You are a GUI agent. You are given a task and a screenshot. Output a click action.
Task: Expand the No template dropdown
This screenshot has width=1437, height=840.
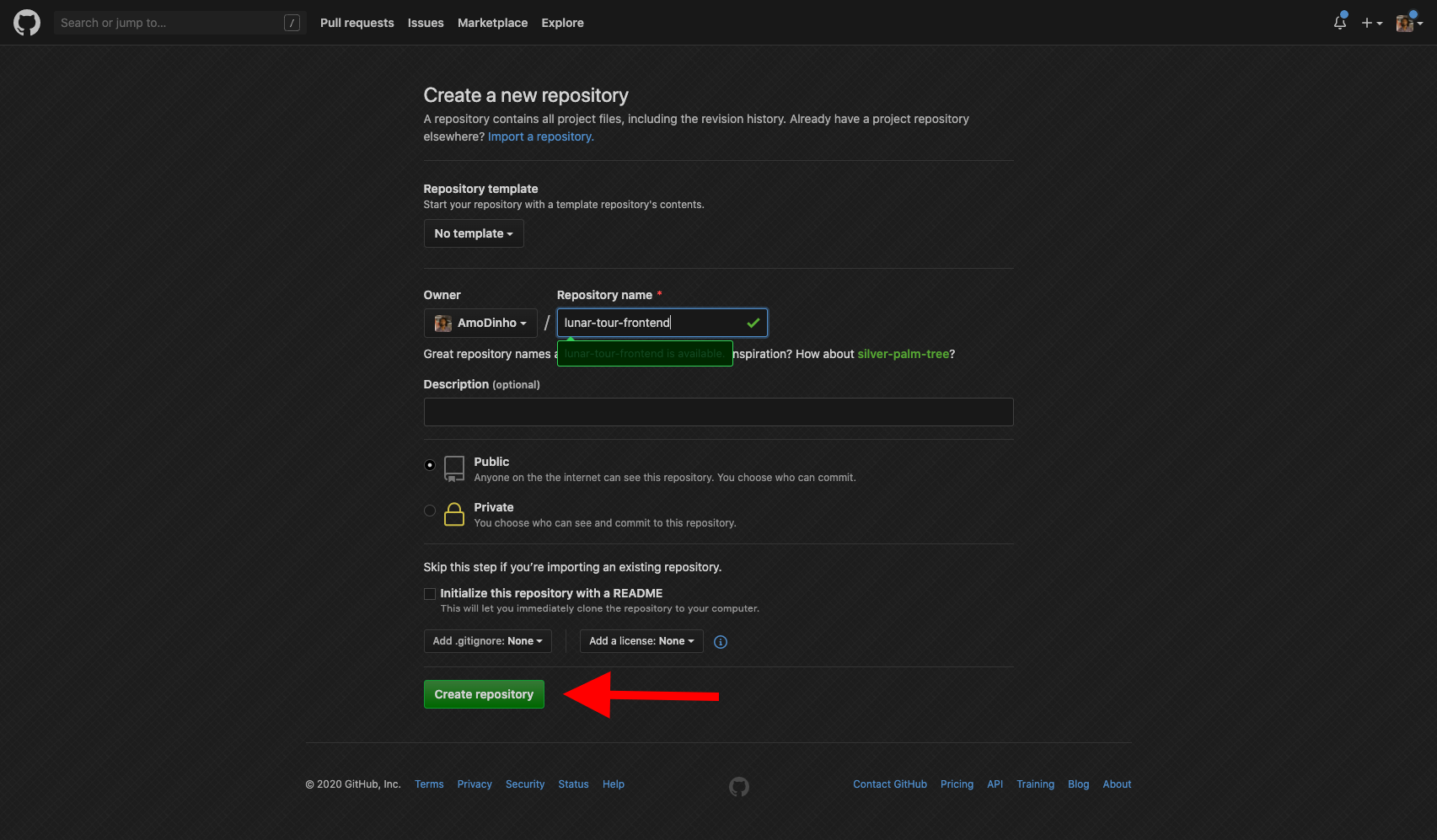pyautogui.click(x=474, y=233)
